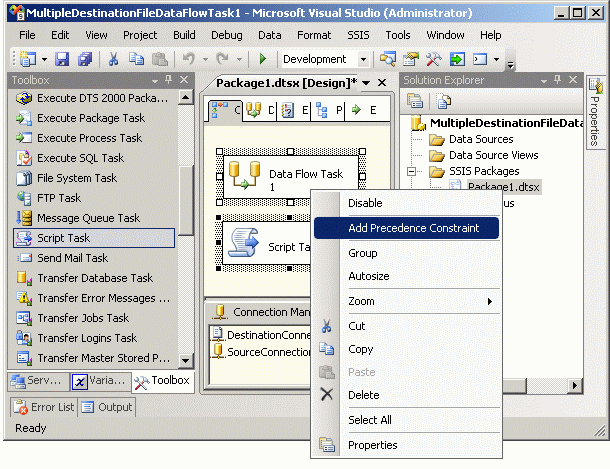Select Execute SQL Task in the toolbox
This screenshot has height=469, width=610.
pyautogui.click(x=93, y=158)
